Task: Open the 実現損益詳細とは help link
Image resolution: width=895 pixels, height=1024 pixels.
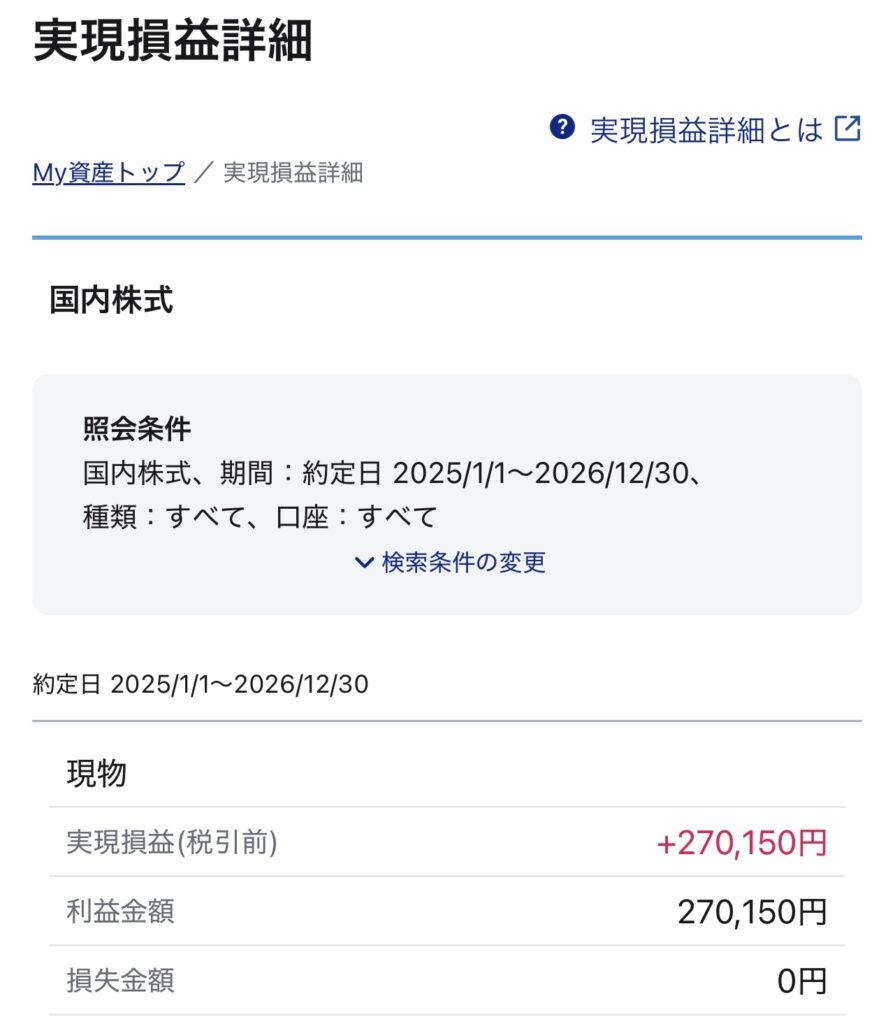Action: click(x=706, y=129)
